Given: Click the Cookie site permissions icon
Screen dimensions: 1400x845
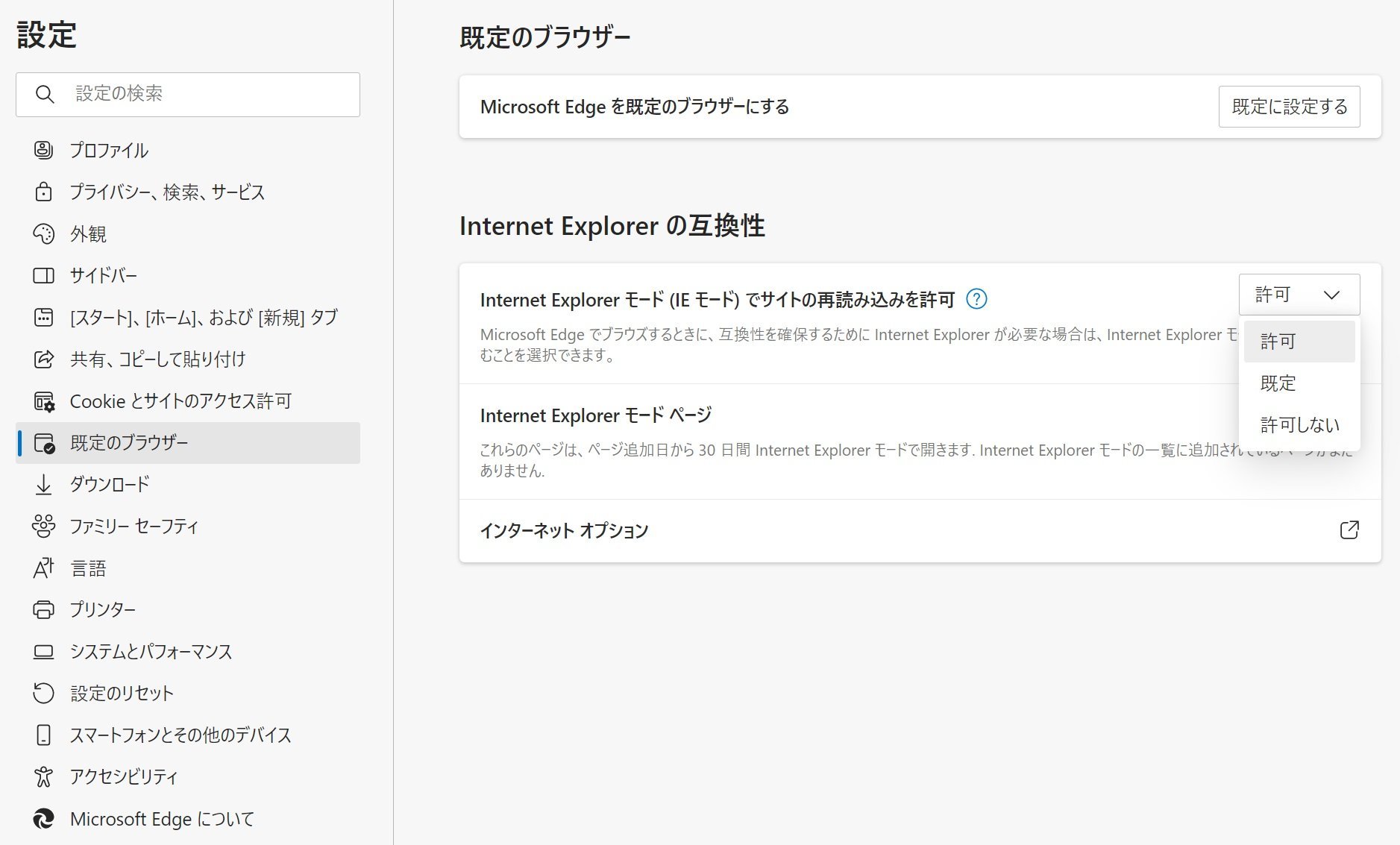Looking at the screenshot, I should [44, 401].
